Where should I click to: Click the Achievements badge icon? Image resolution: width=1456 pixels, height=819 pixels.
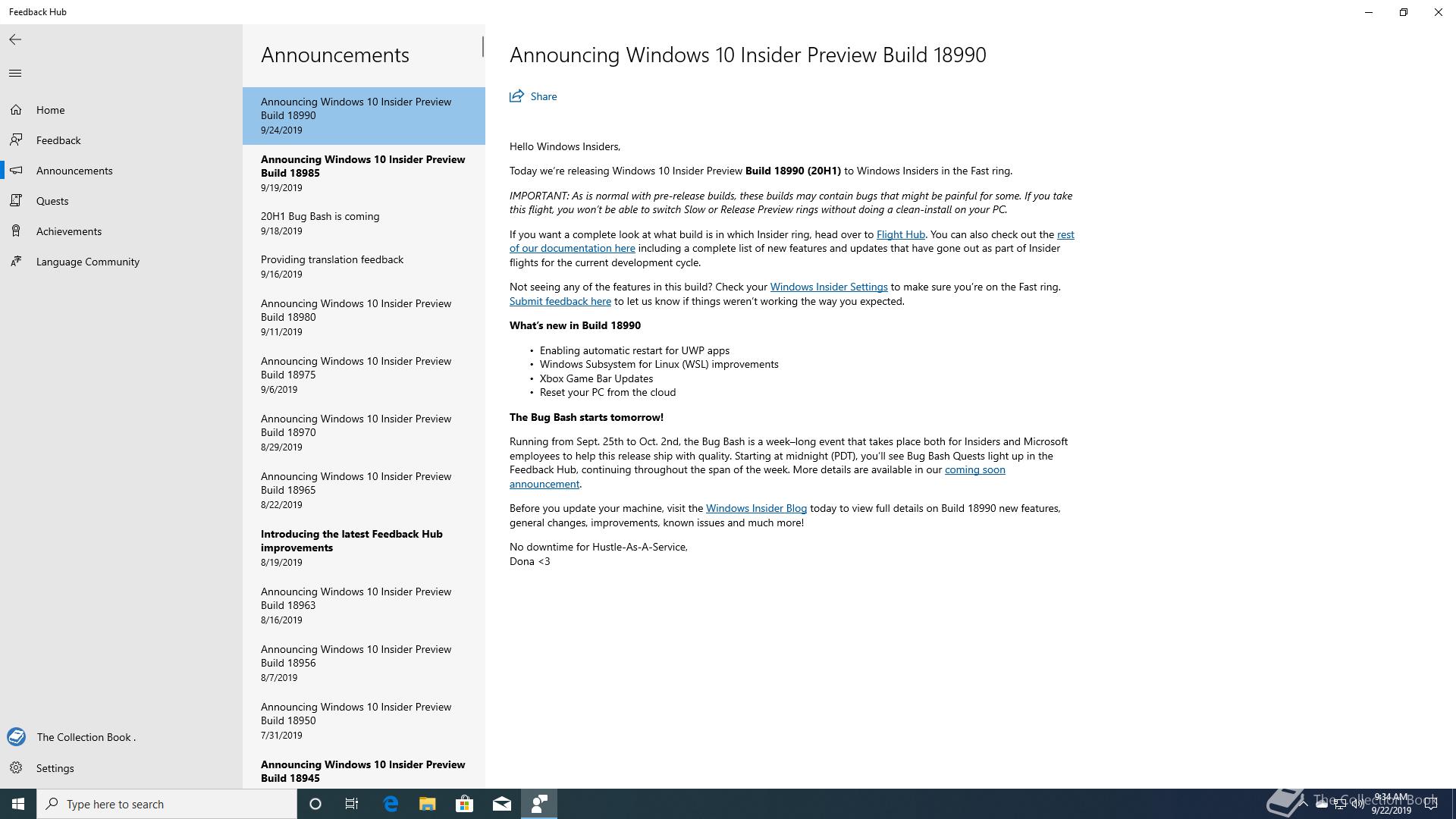(x=16, y=231)
